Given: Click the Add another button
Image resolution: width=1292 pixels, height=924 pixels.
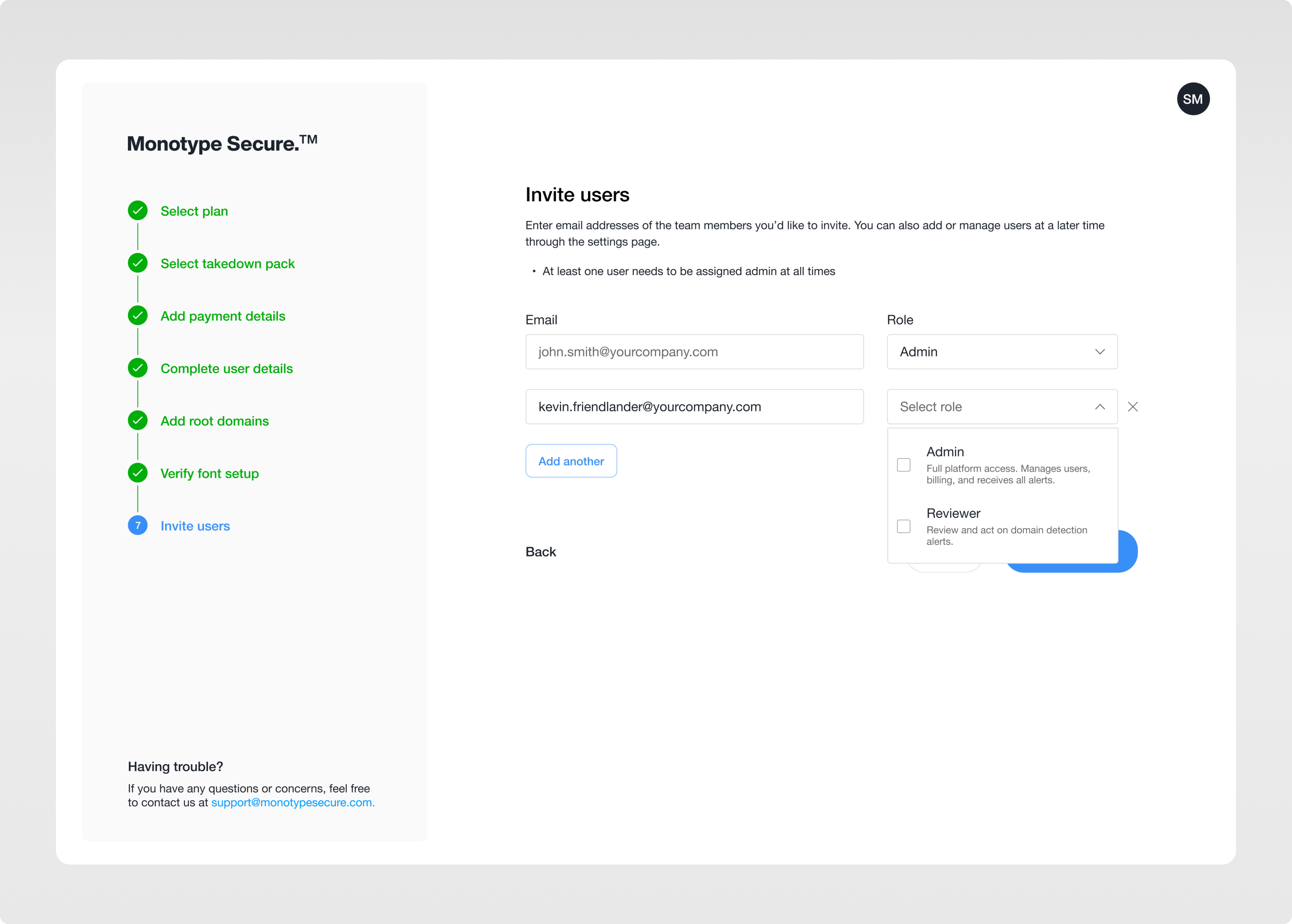Looking at the screenshot, I should tap(571, 461).
